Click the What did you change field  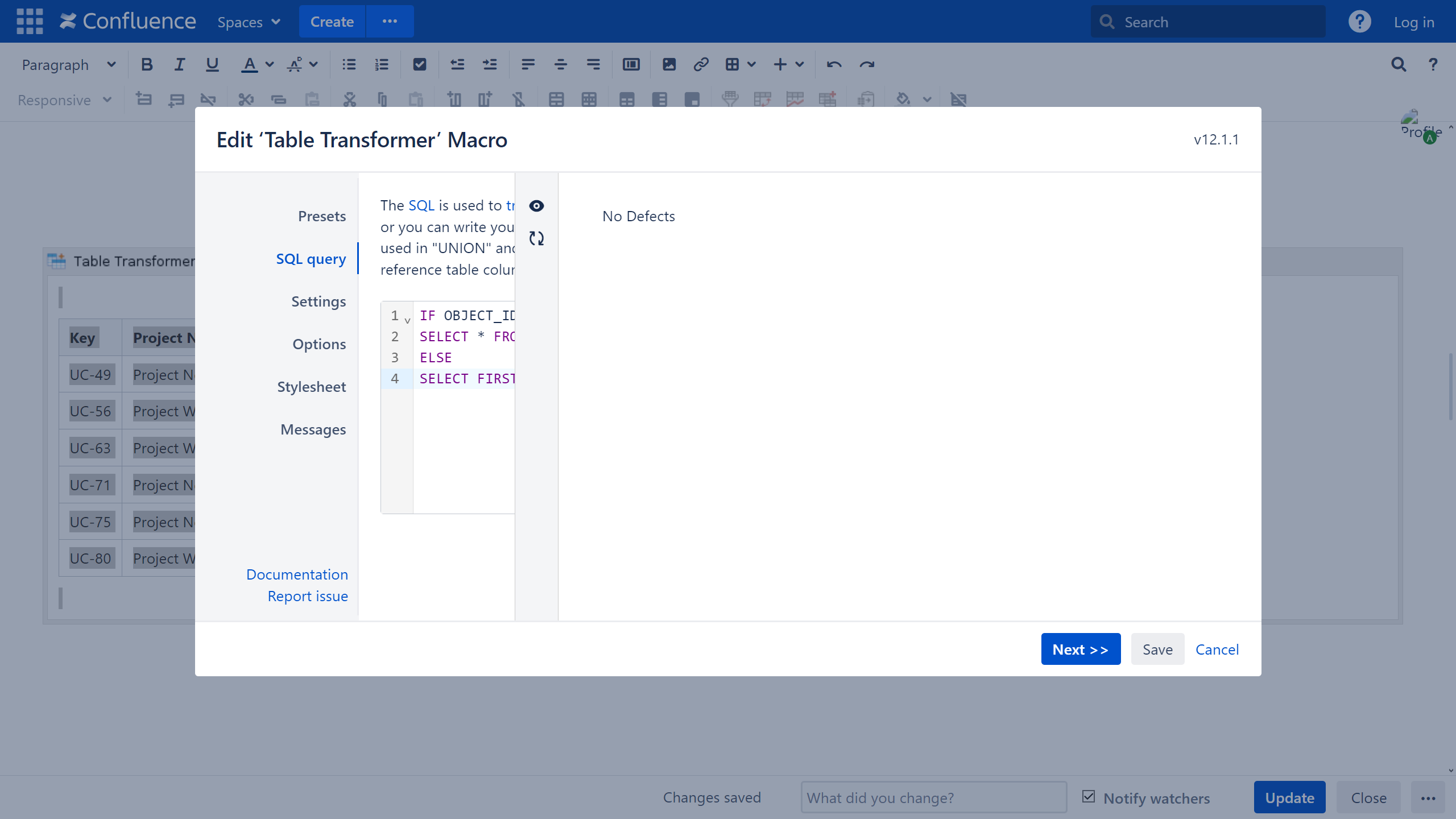(933, 797)
